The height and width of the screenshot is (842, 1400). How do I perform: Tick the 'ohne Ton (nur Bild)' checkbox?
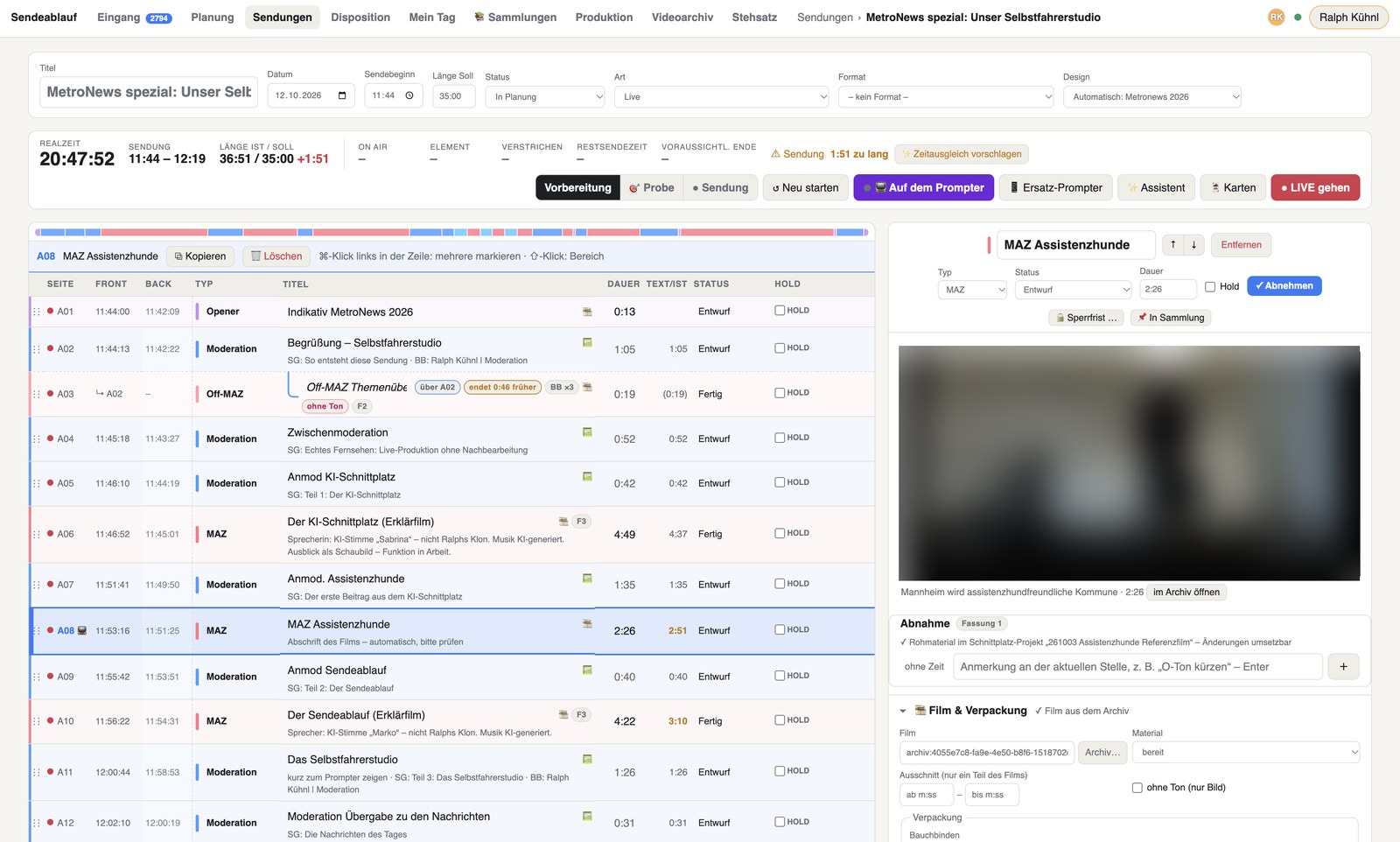coord(1137,788)
